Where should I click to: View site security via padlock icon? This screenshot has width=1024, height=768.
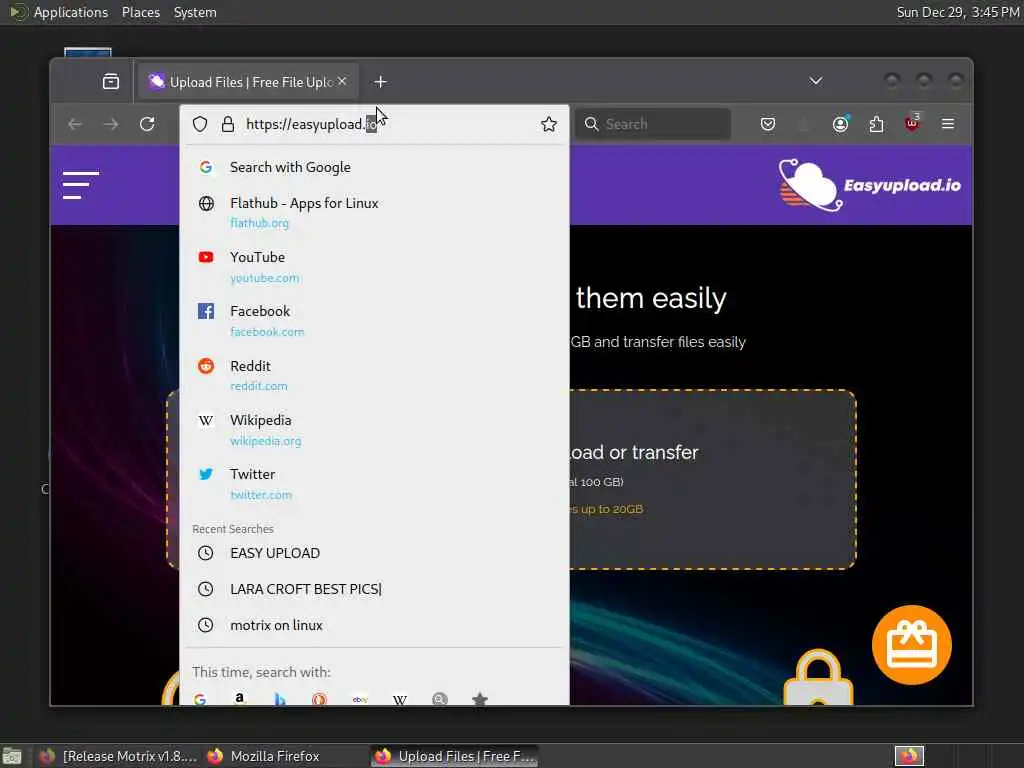pos(227,124)
